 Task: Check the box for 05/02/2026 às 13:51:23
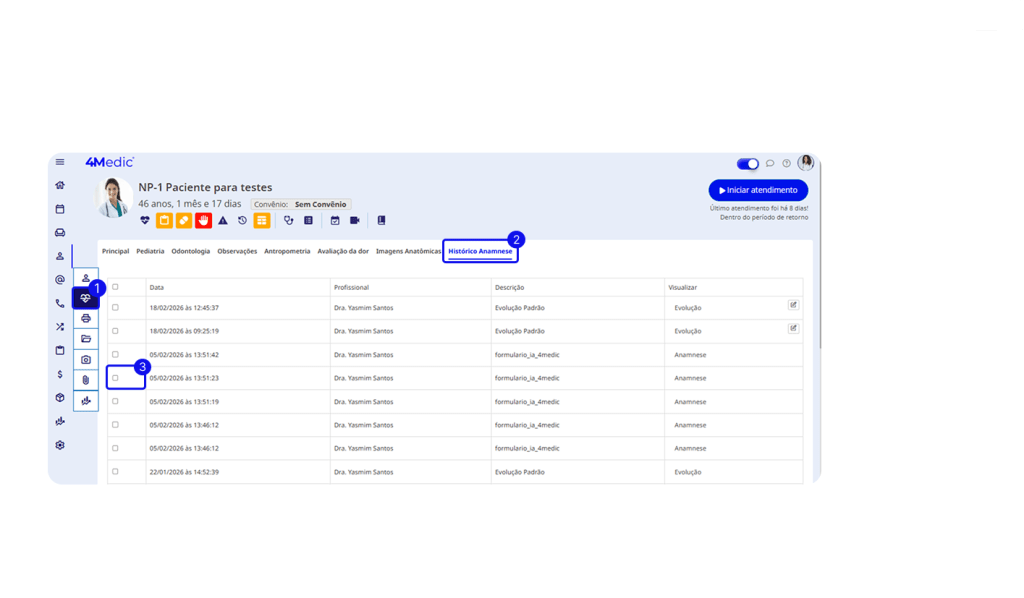pyautogui.click(x=115, y=378)
